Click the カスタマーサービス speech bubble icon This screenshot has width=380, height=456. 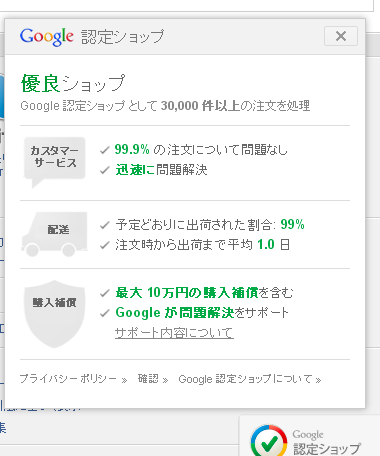(55, 162)
